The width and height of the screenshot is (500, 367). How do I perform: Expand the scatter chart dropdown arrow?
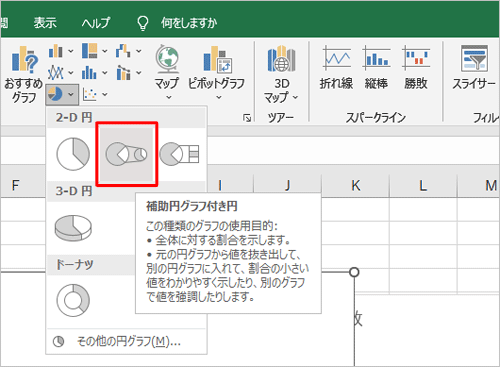point(105,95)
